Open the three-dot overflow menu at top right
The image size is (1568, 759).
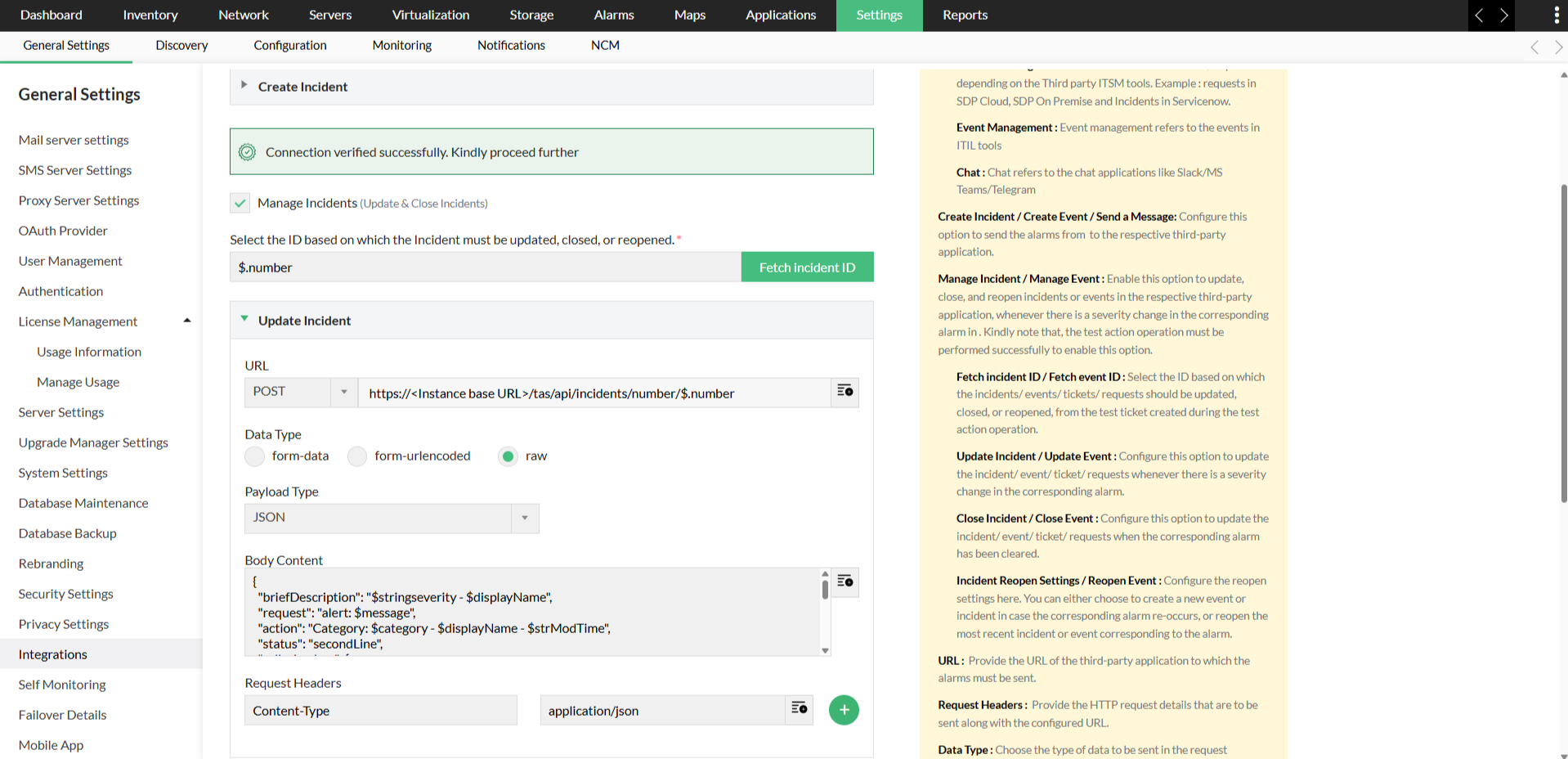[1555, 15]
